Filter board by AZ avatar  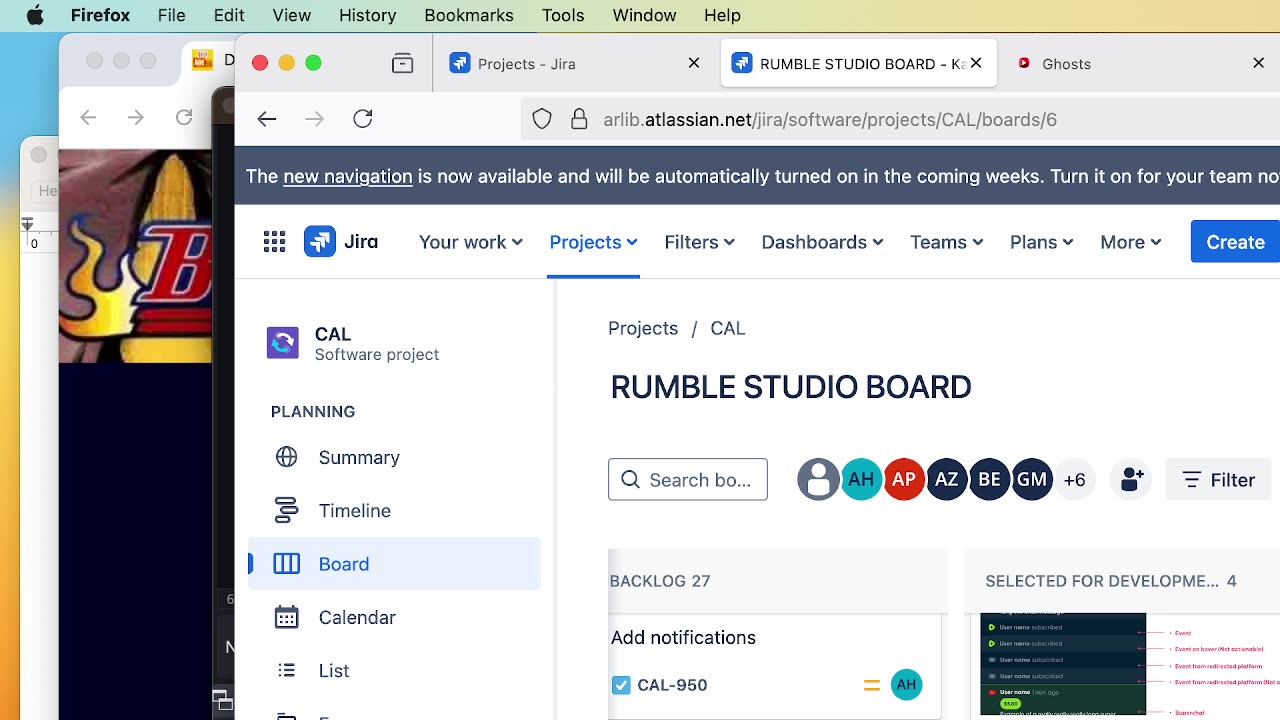[947, 480]
